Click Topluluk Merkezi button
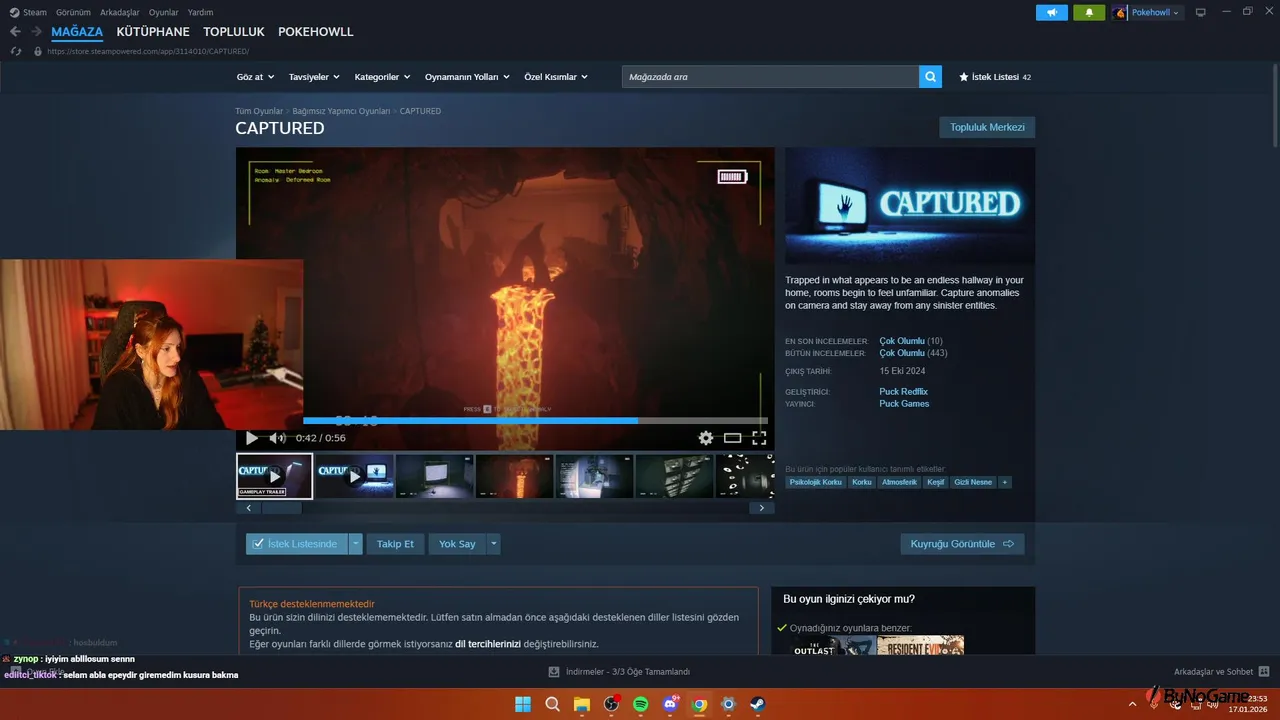Screen dimensions: 1280x720 click(987, 127)
